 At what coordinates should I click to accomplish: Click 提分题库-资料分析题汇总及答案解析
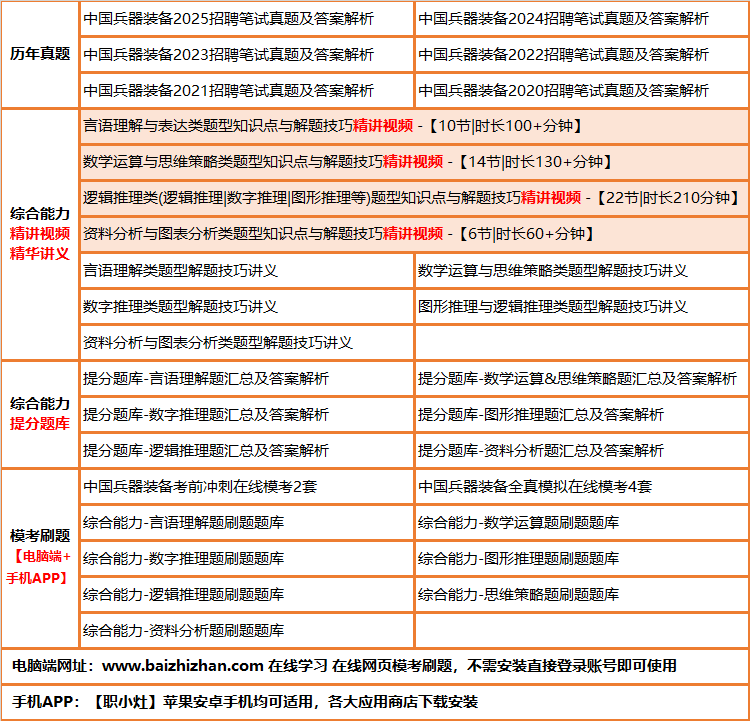[x=541, y=451]
